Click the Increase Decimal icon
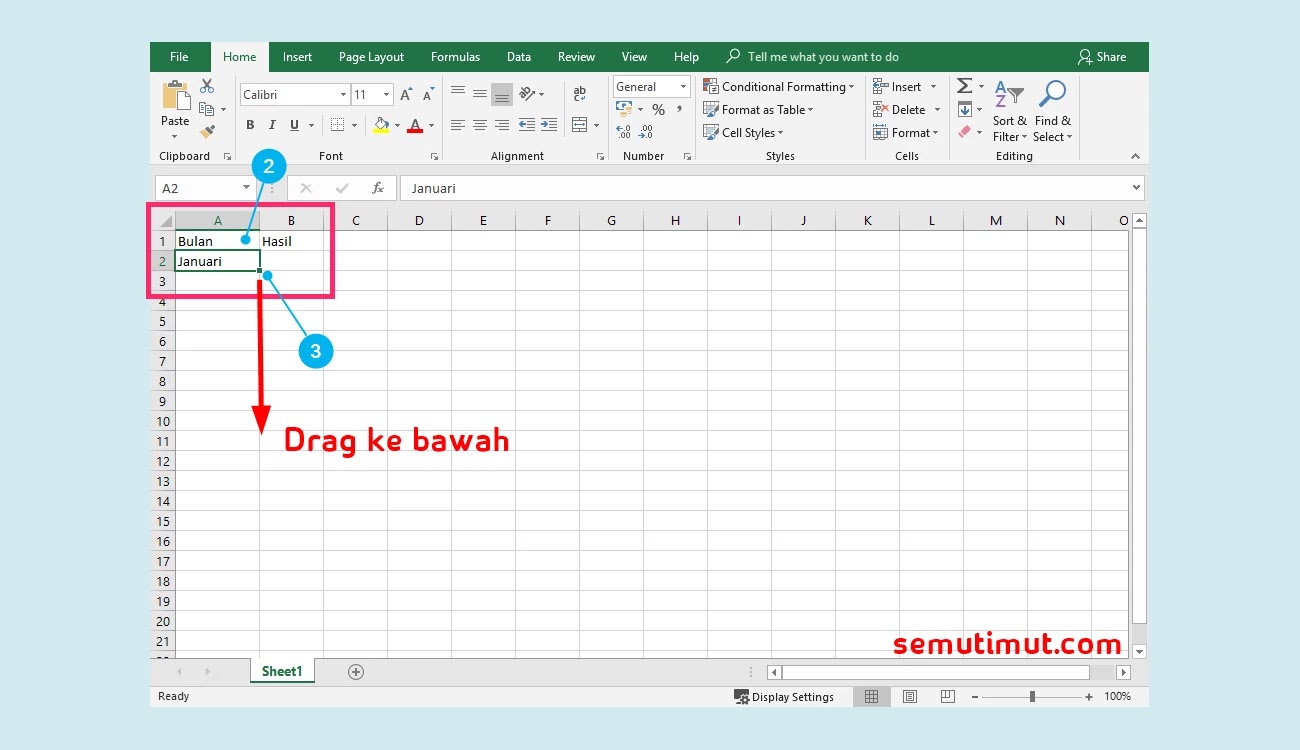This screenshot has width=1300, height=750. point(625,131)
